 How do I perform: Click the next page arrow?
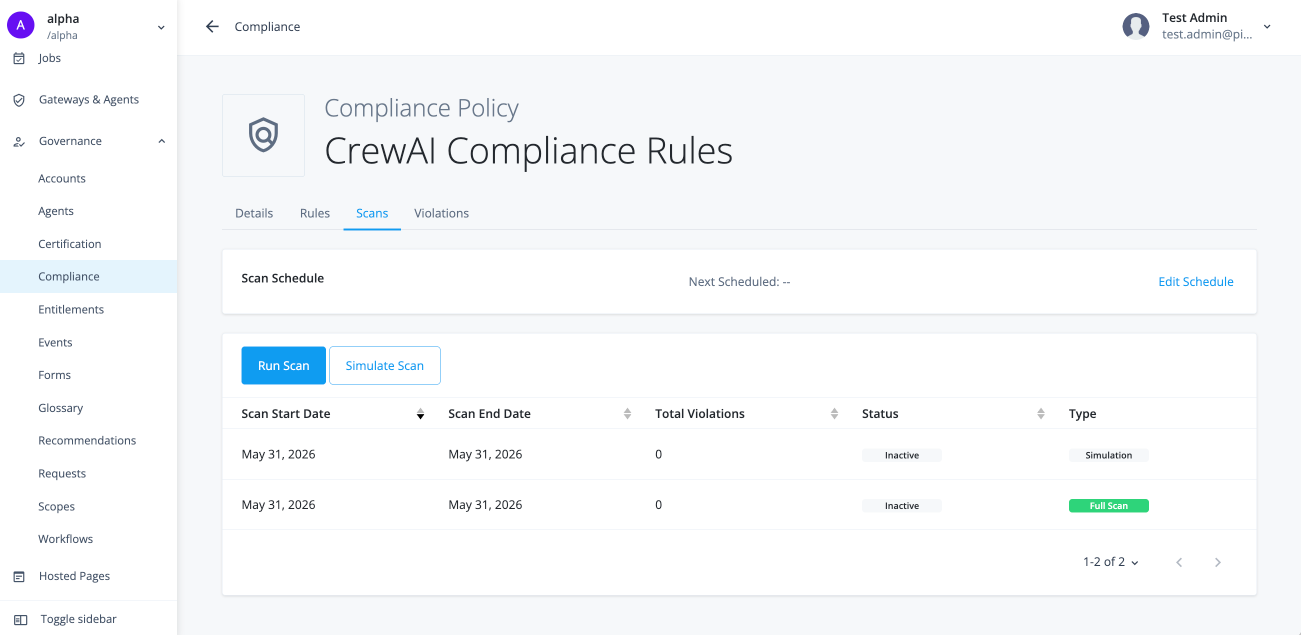coord(1218,563)
